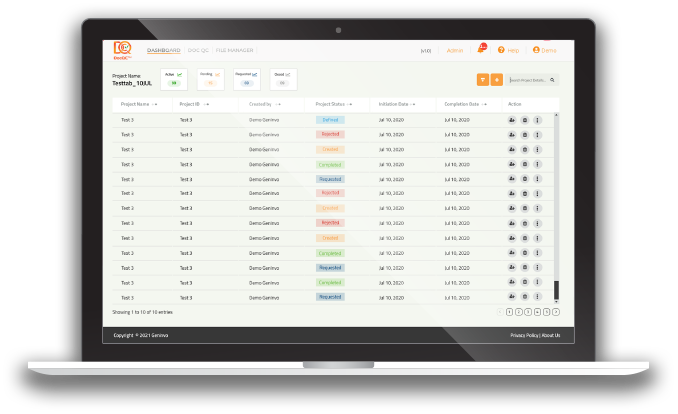
Task: Go to the next page arrow
Action: point(556,312)
